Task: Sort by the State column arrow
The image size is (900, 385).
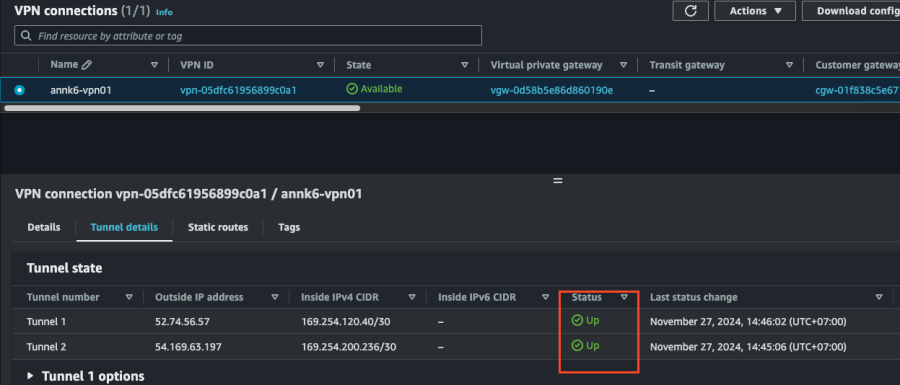Action: point(465,65)
